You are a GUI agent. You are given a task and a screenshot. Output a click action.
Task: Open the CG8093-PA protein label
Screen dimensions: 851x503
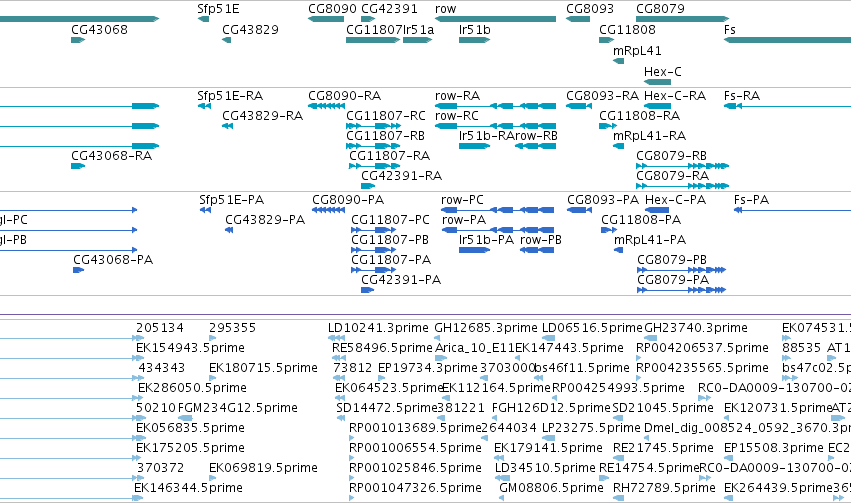603,200
